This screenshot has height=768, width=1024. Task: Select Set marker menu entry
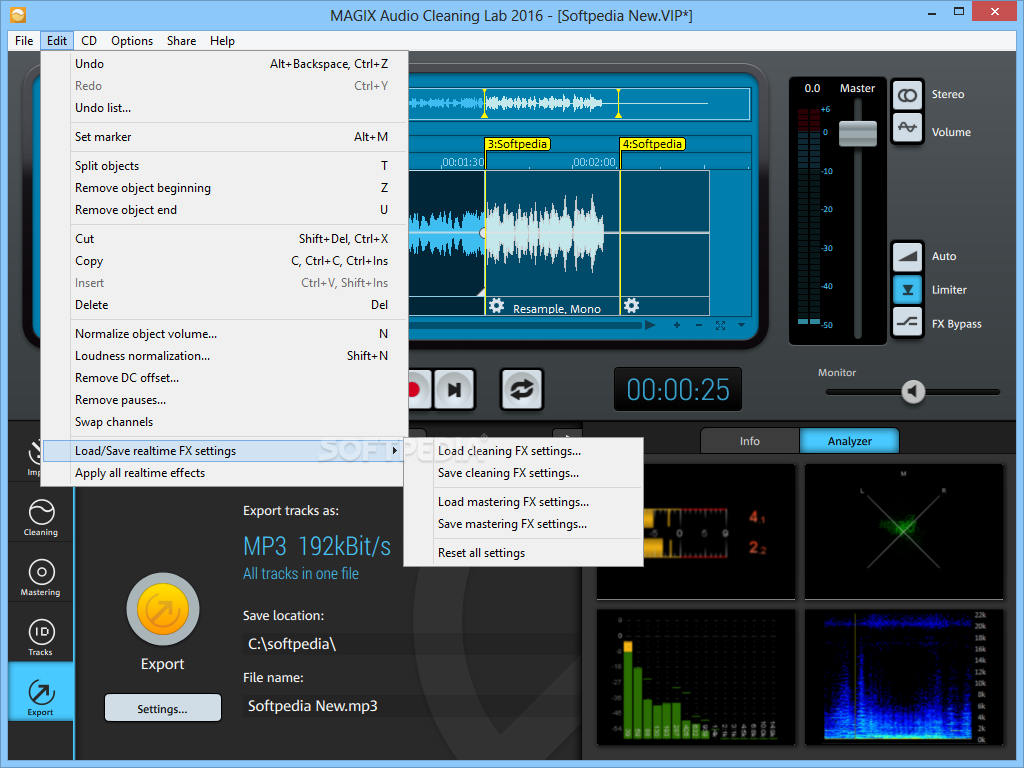pyautogui.click(x=225, y=137)
